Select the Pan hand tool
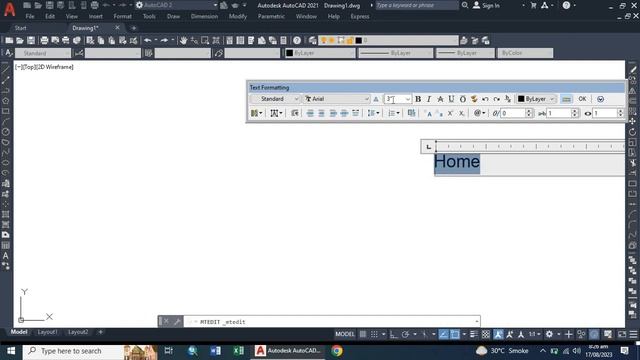 [183, 40]
